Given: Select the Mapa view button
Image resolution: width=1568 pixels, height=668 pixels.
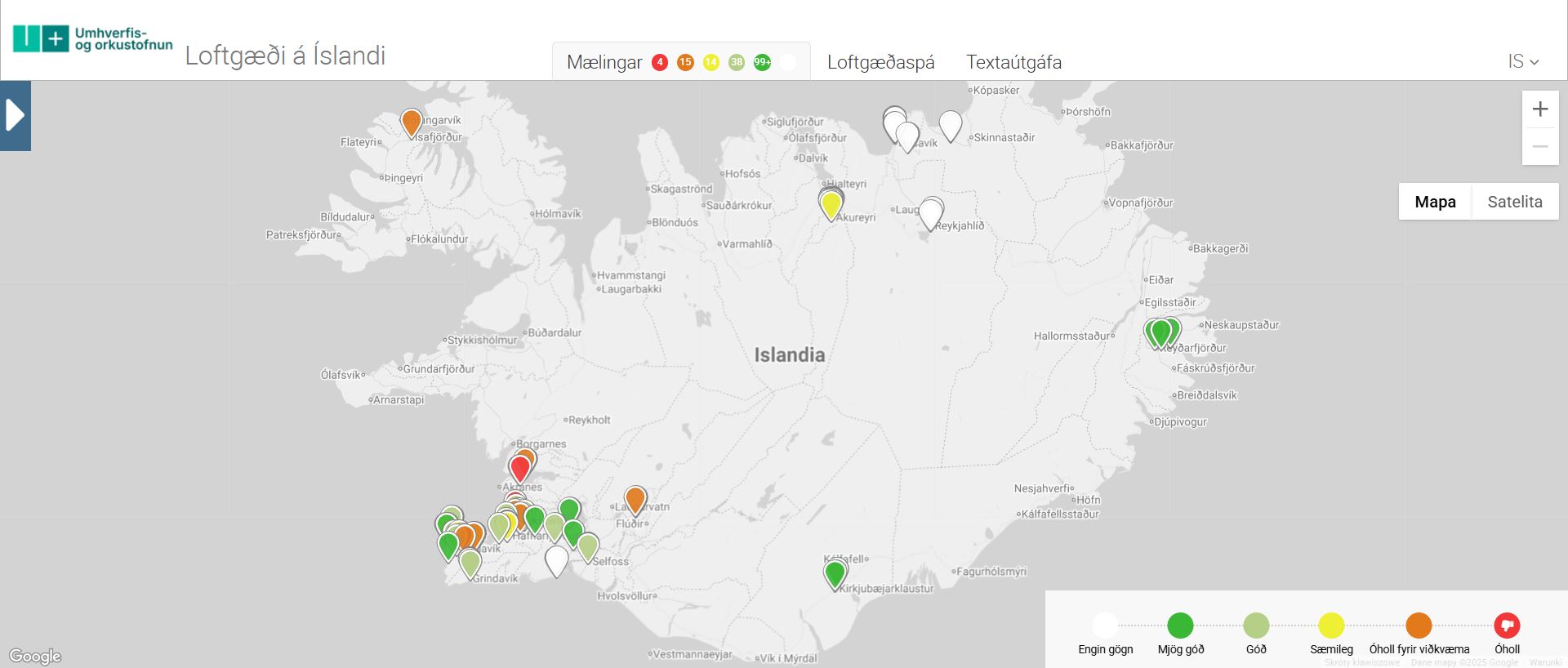Looking at the screenshot, I should 1435,202.
